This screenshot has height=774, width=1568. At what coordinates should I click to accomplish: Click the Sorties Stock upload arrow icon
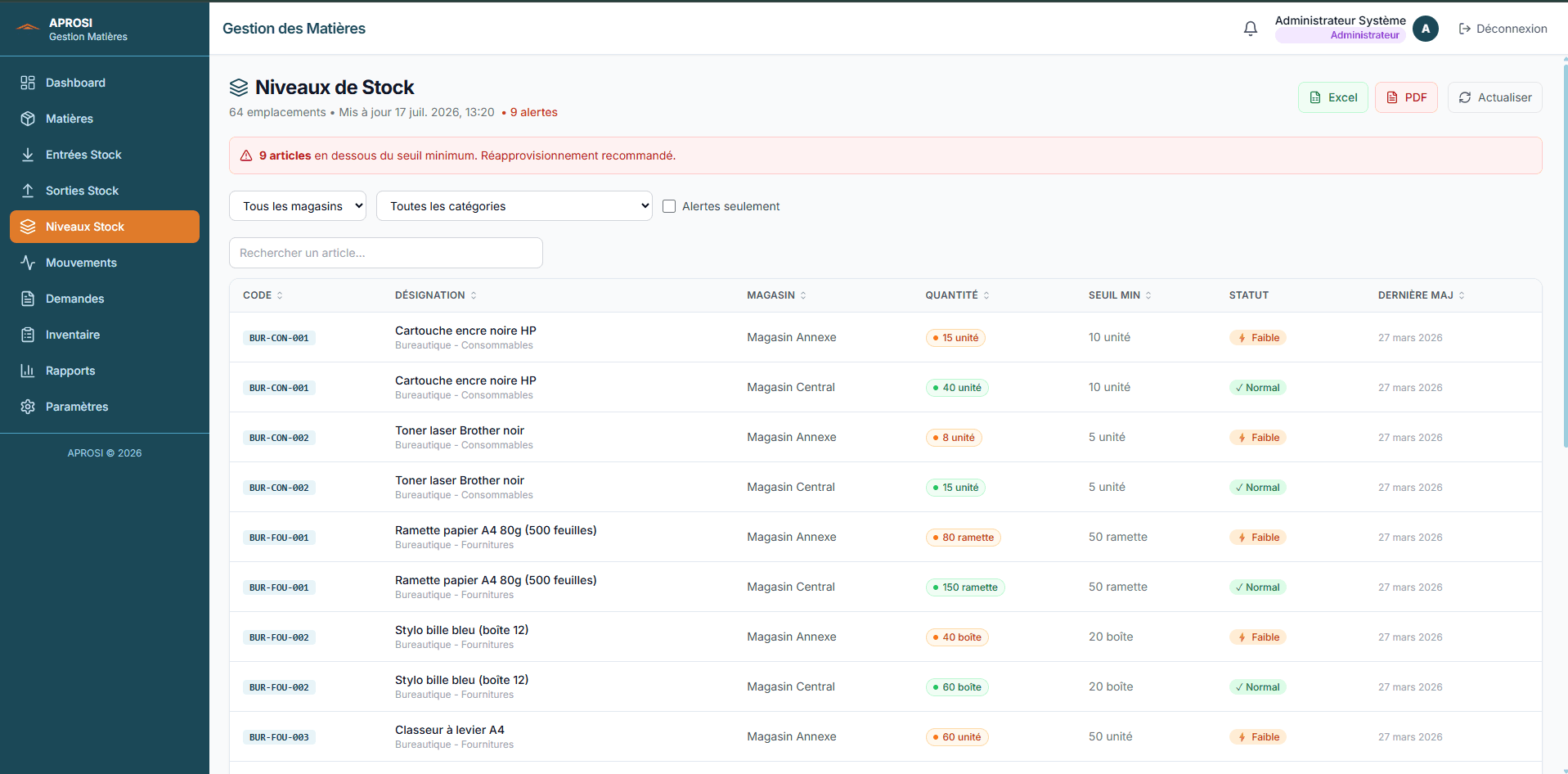pos(28,191)
